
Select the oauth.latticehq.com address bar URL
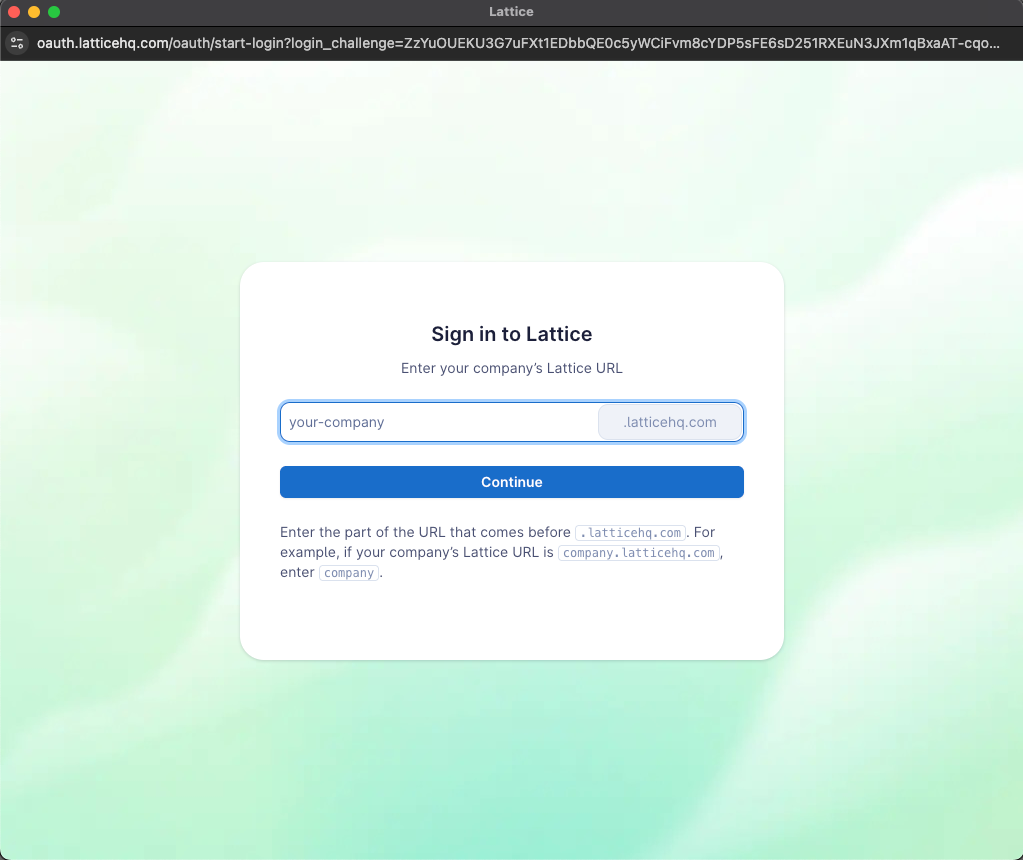click(x=518, y=43)
